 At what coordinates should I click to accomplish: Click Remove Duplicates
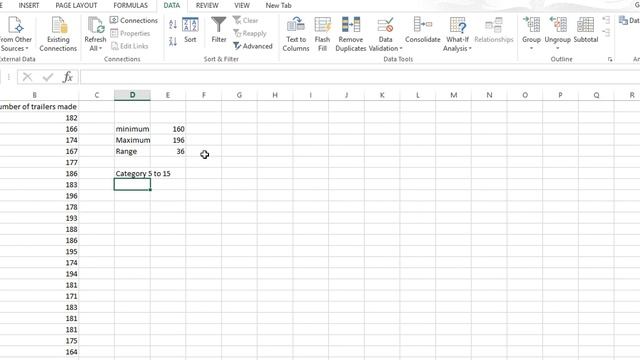click(x=351, y=34)
